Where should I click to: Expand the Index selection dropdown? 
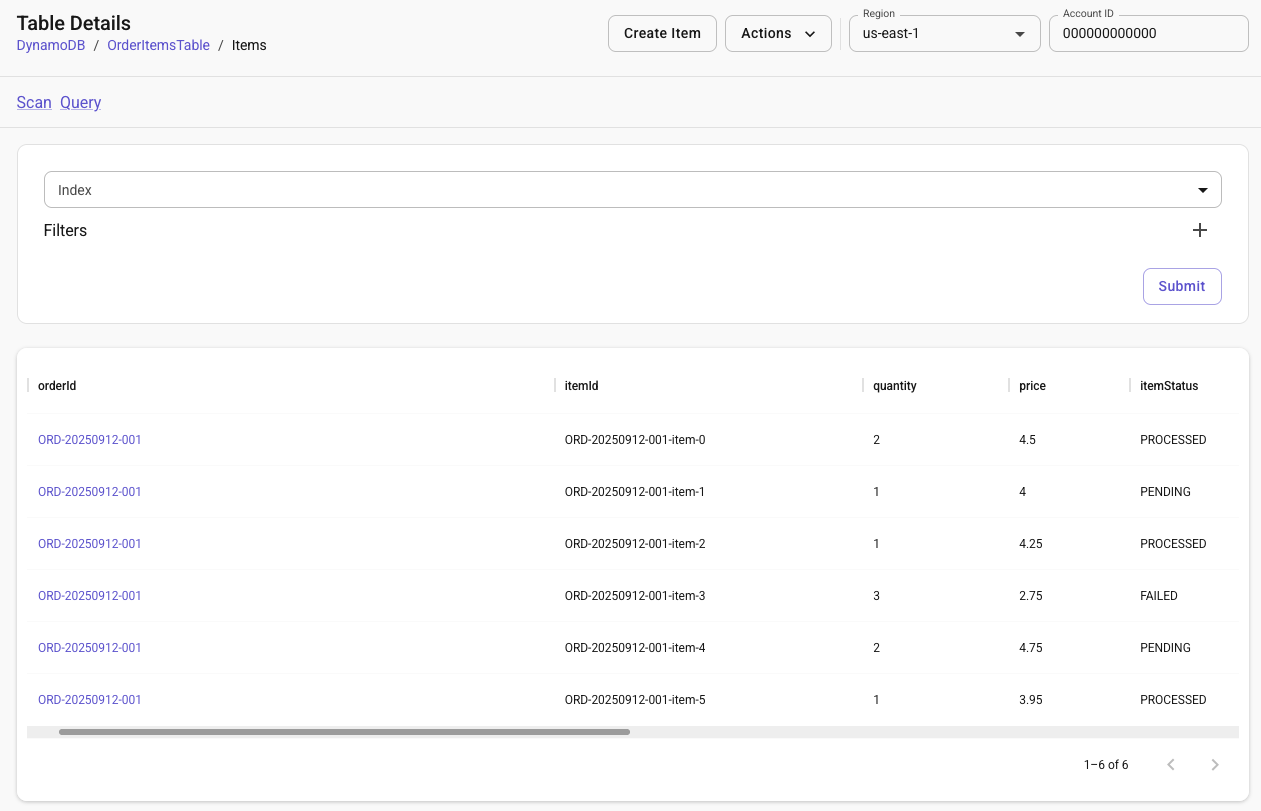click(632, 189)
